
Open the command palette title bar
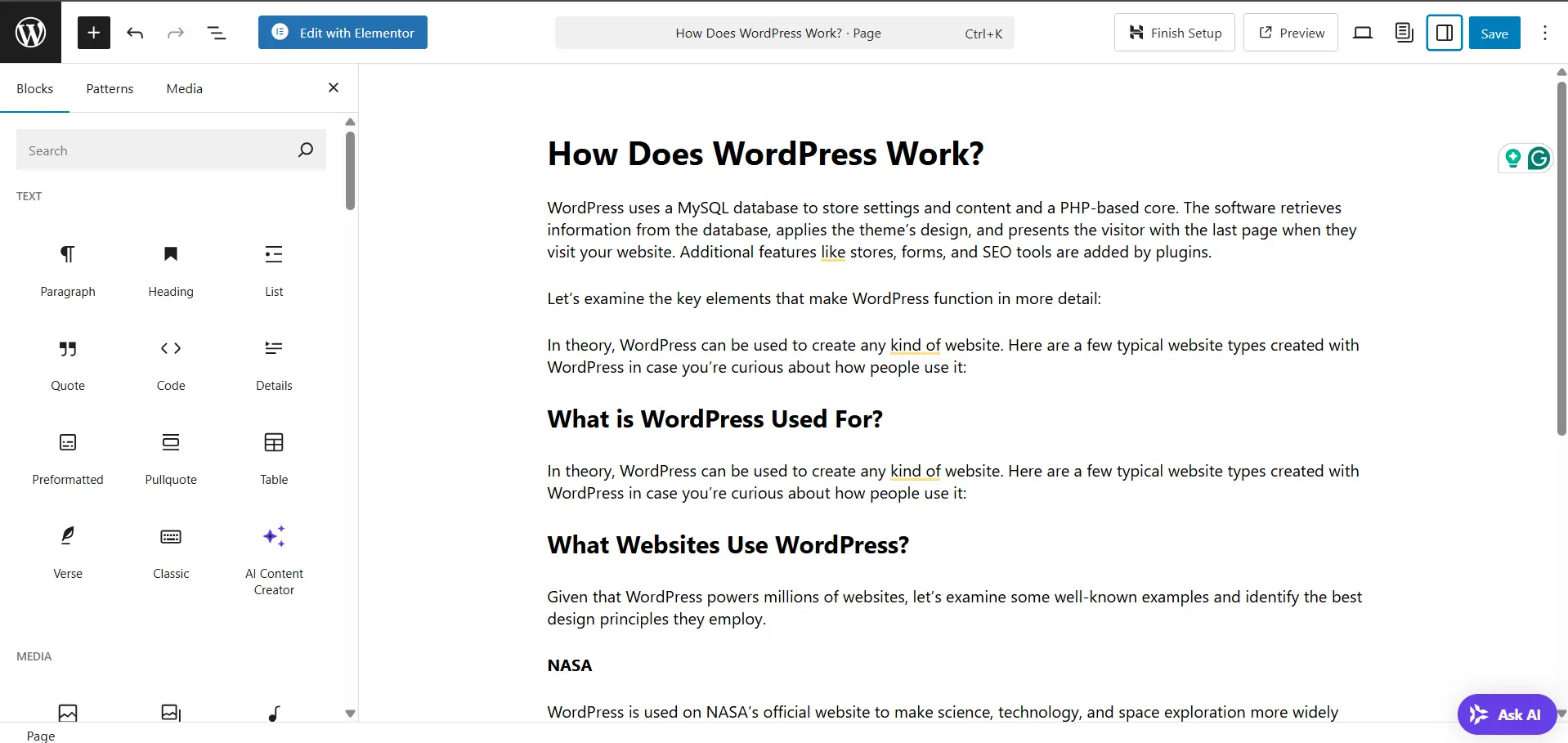click(785, 34)
